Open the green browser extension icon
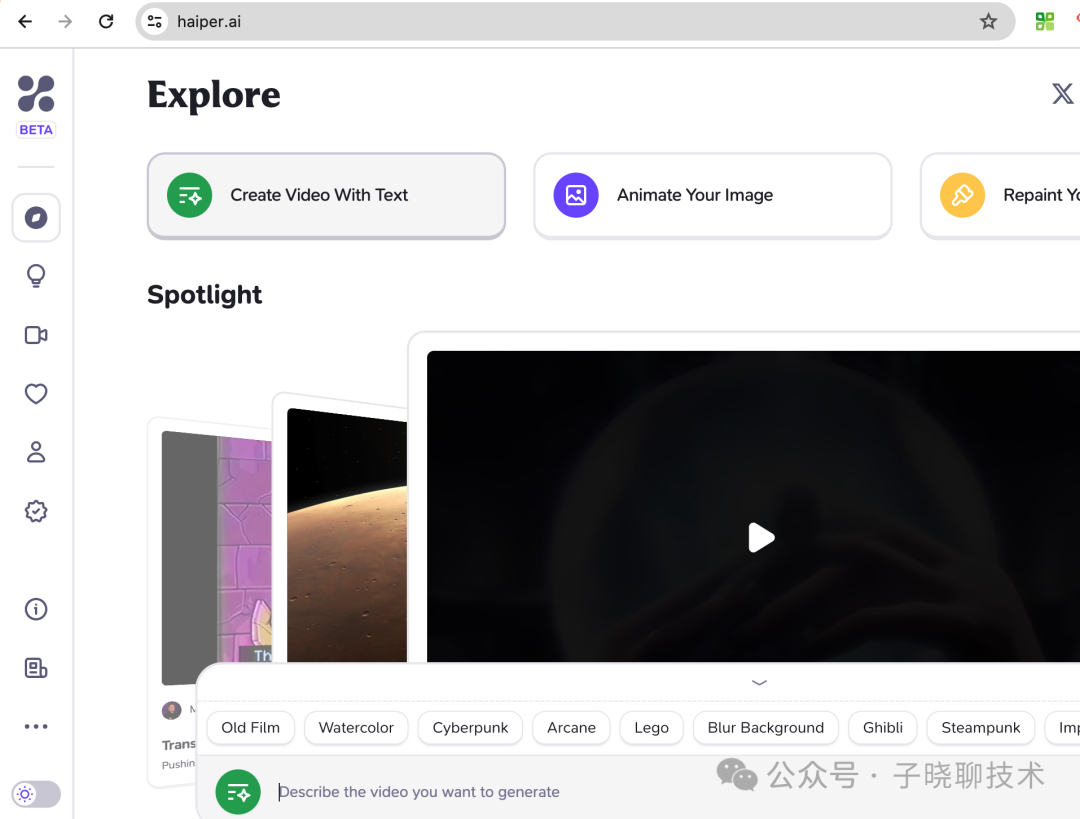The height and width of the screenshot is (819, 1080). (1045, 21)
